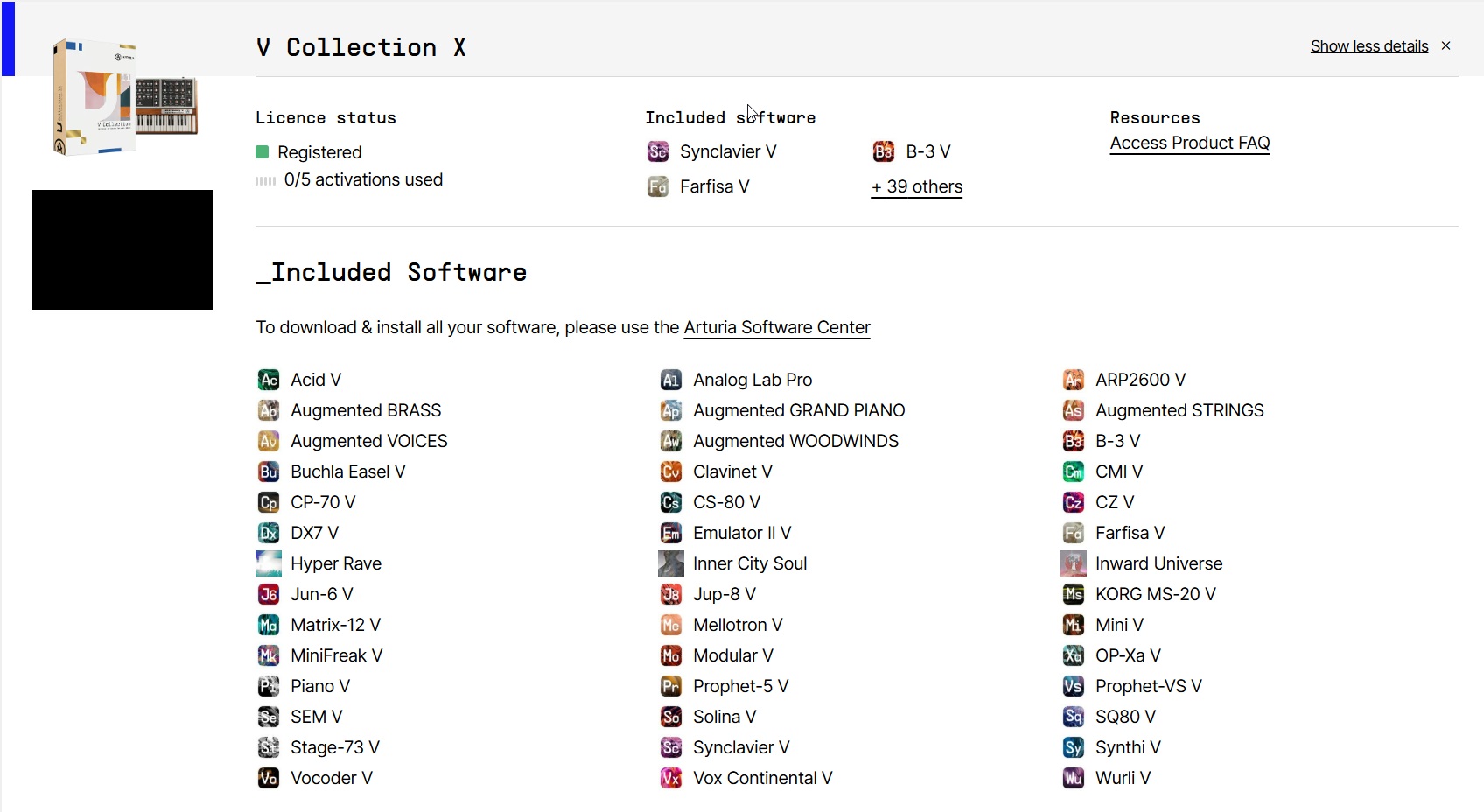
Task: Click the Clavinet V icon
Action: coord(671,472)
